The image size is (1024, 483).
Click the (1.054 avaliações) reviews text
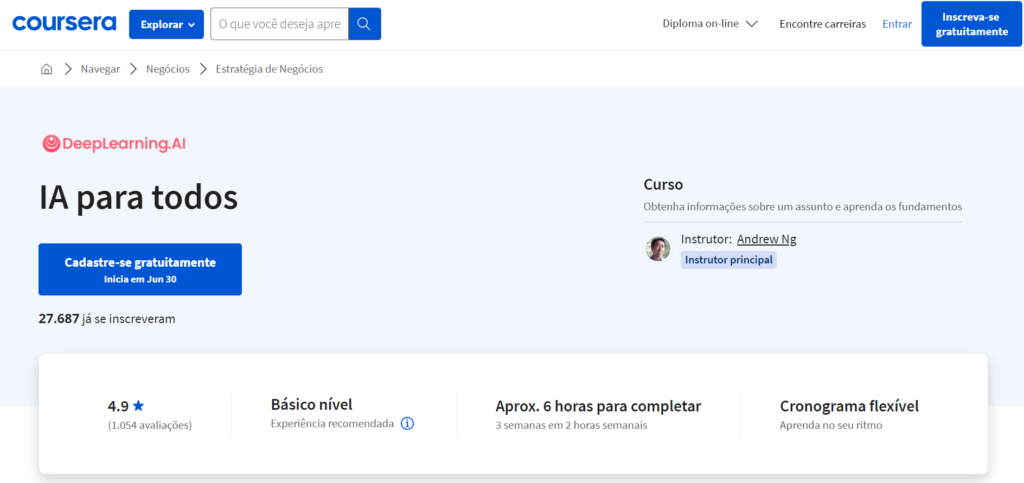(150, 426)
